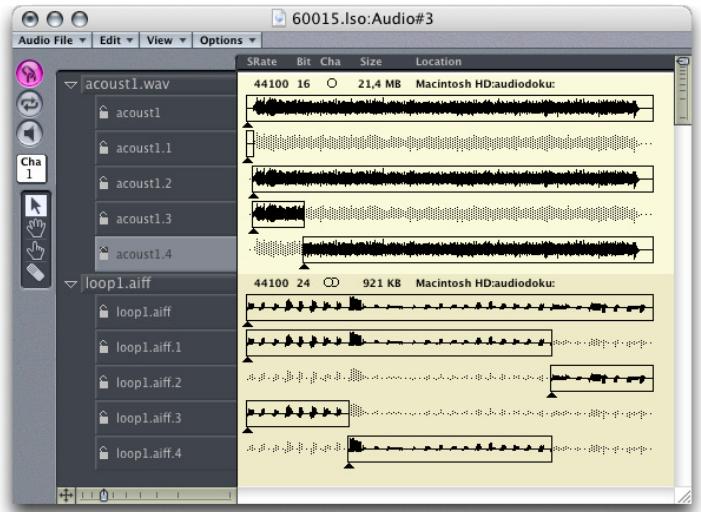
Task: Toggle the lock icon for loop1.aiff.1
Action: (104, 346)
